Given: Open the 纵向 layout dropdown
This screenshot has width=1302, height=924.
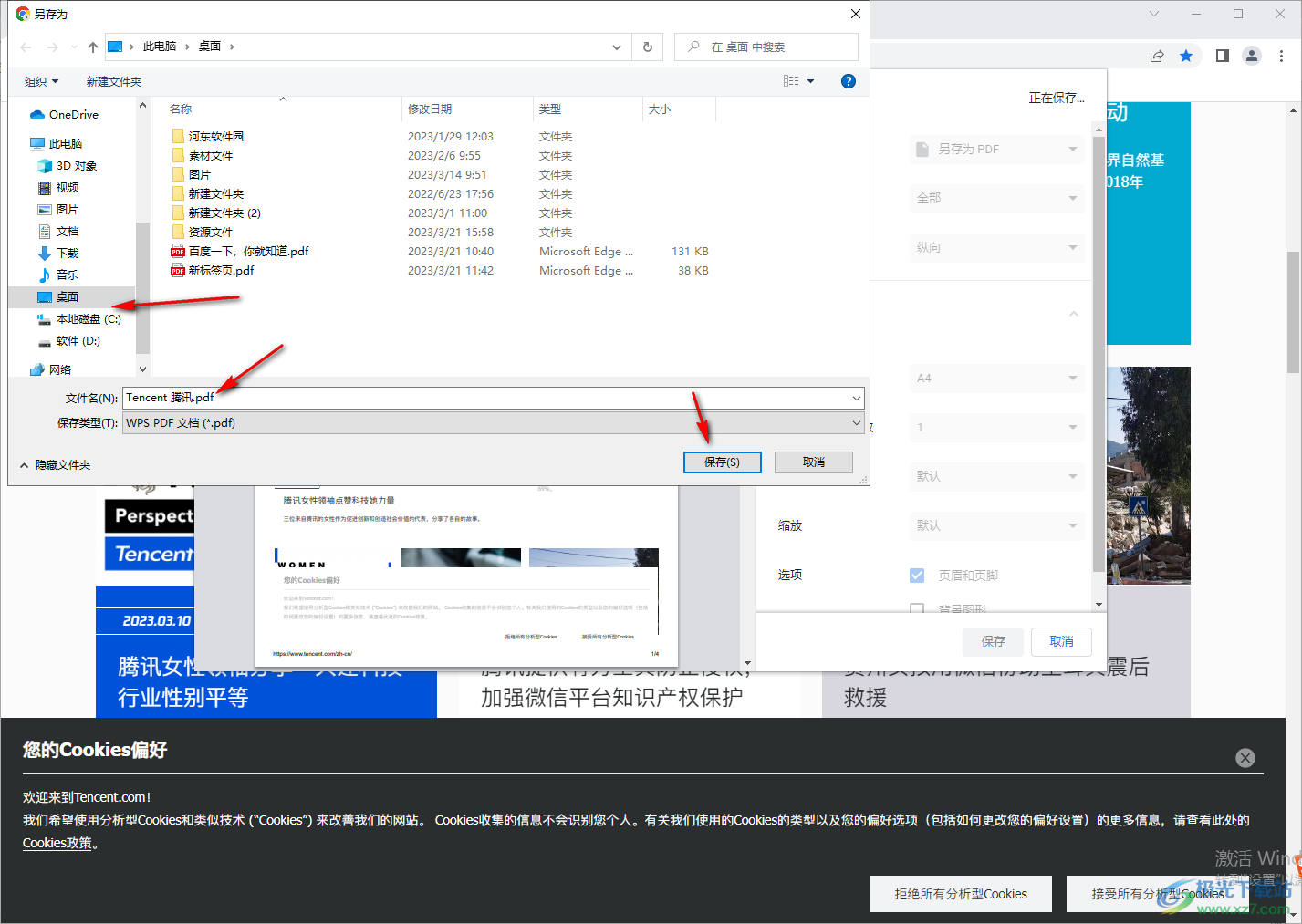Looking at the screenshot, I should point(997,247).
